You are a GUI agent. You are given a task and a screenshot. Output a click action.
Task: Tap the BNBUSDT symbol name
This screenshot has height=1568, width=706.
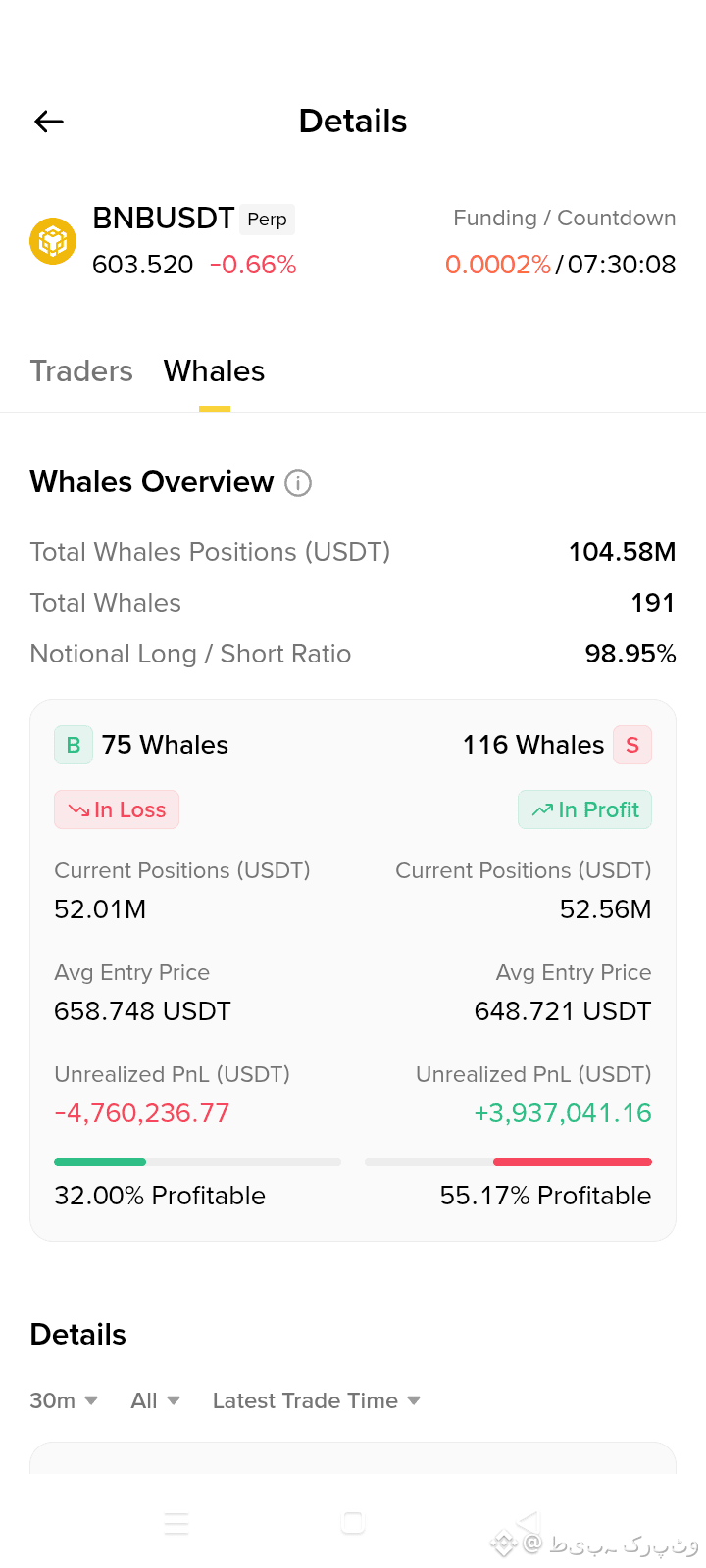(164, 218)
